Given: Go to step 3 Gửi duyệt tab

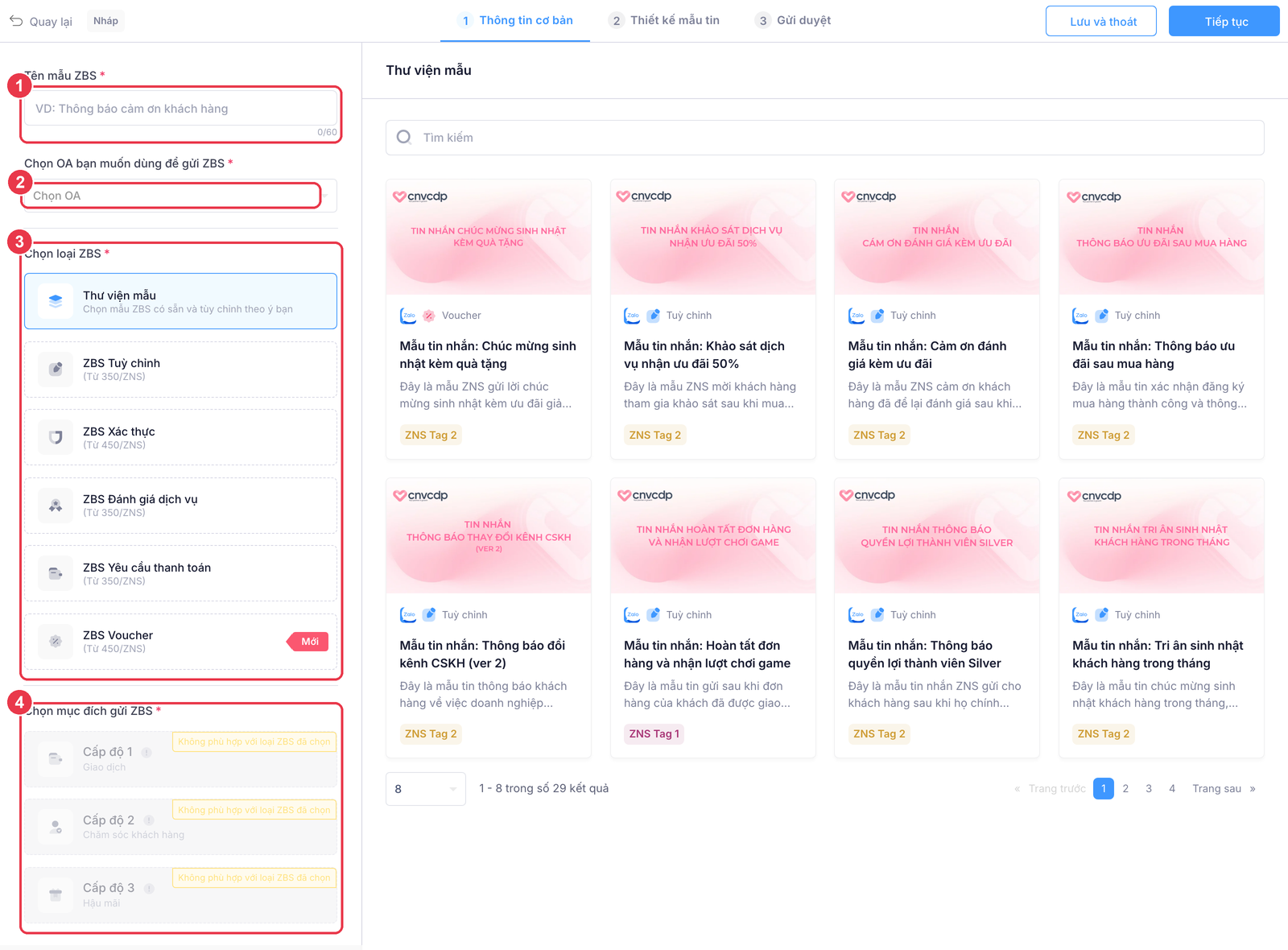Looking at the screenshot, I should coord(793,21).
